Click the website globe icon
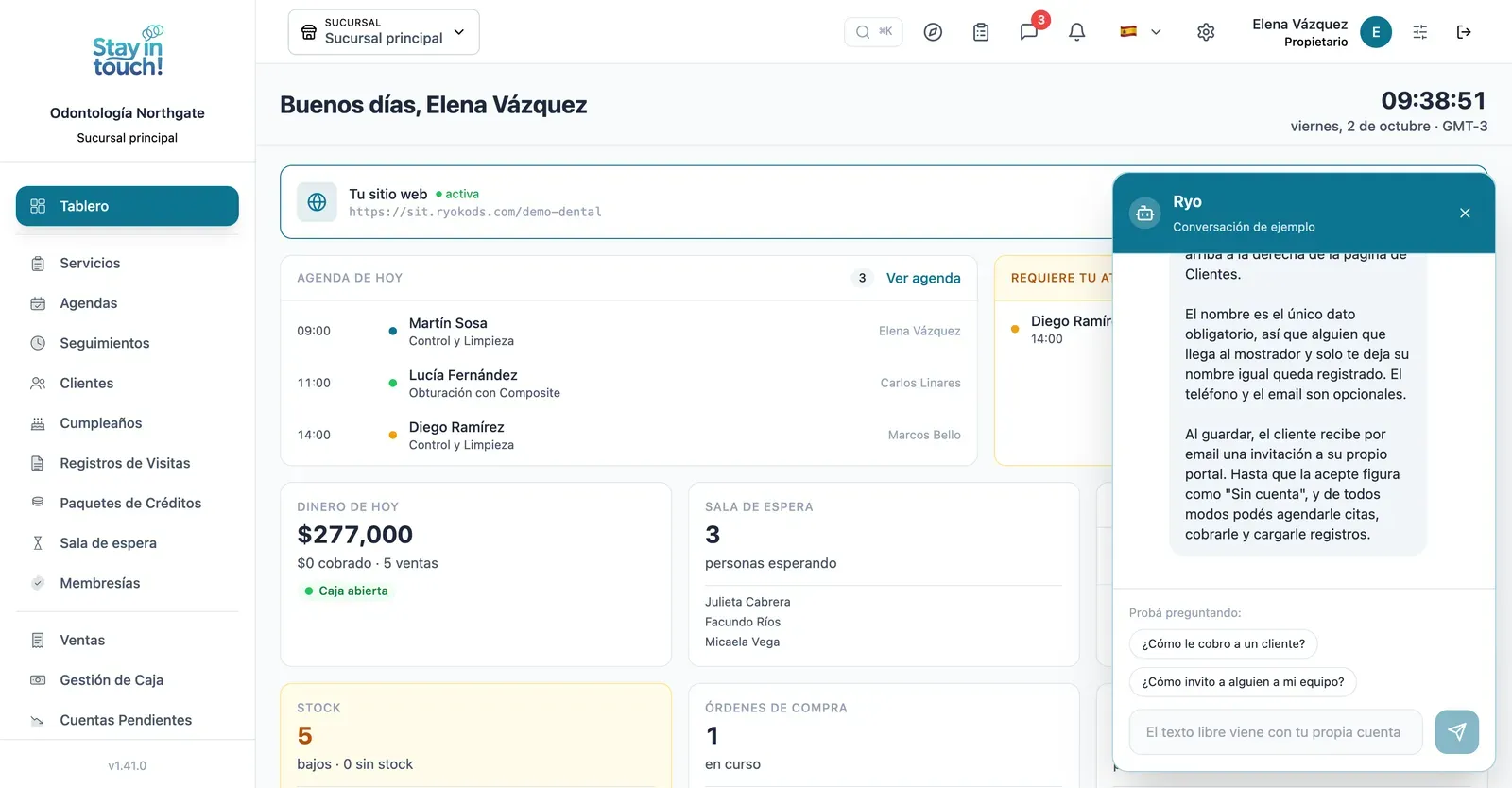The image size is (1512, 788). [x=317, y=202]
